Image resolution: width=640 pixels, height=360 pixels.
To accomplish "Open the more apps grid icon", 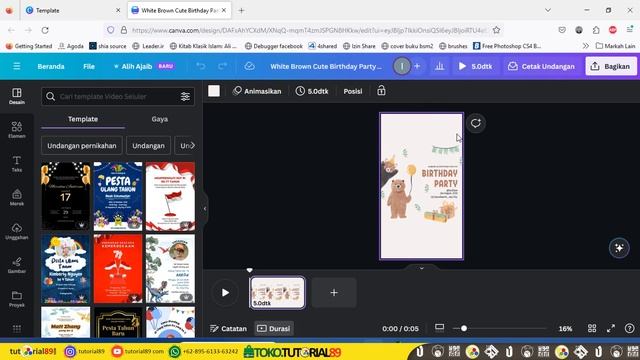I will (17, 329).
